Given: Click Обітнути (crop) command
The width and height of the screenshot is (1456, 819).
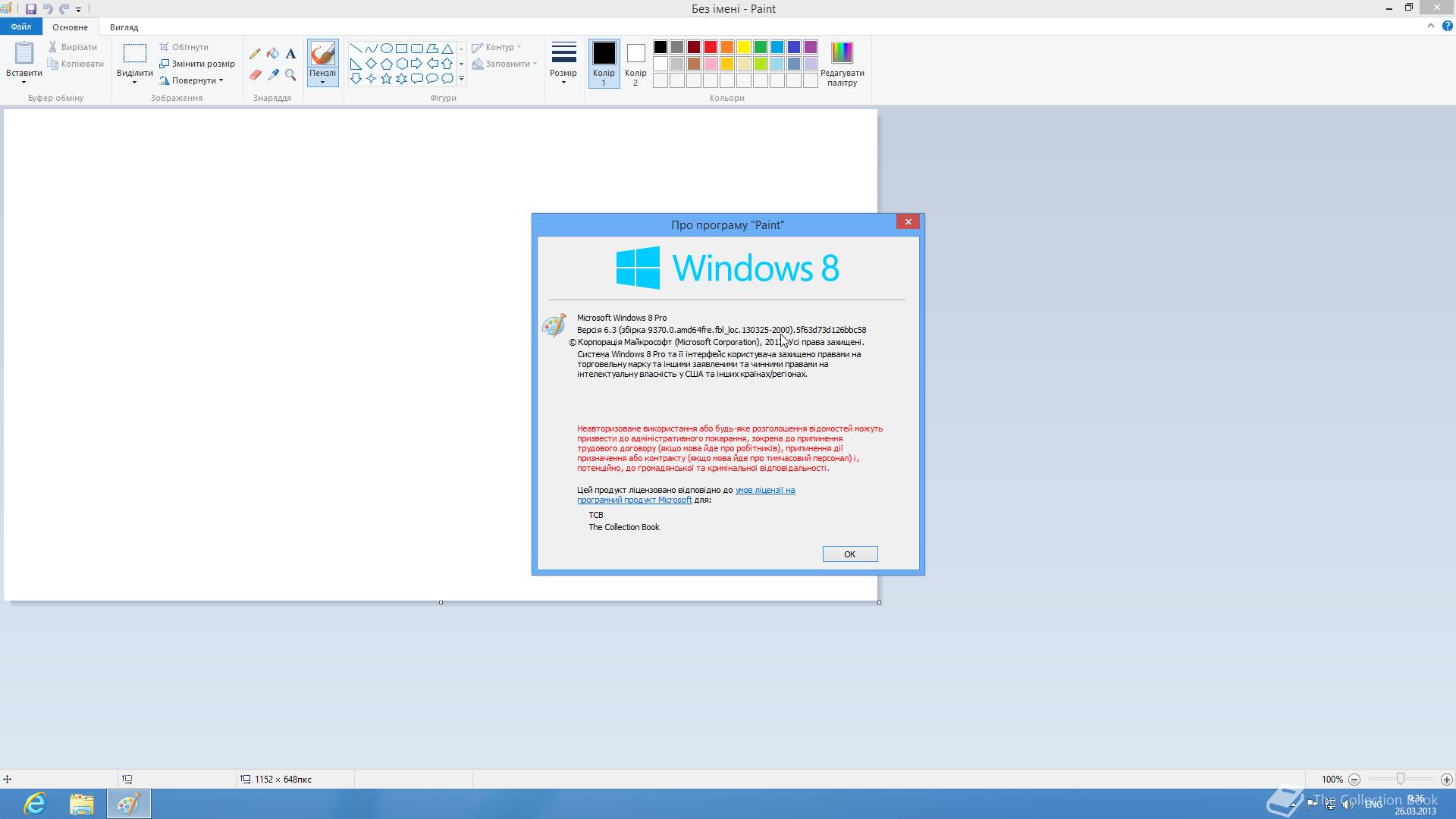Looking at the screenshot, I should (x=184, y=47).
